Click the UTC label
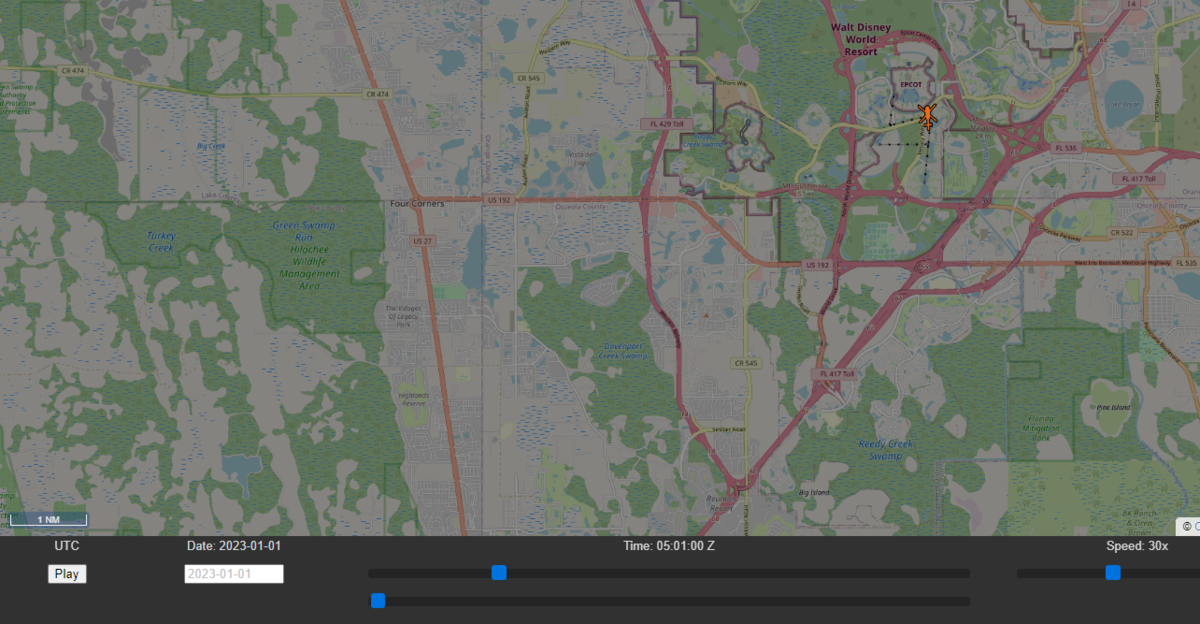 point(67,545)
